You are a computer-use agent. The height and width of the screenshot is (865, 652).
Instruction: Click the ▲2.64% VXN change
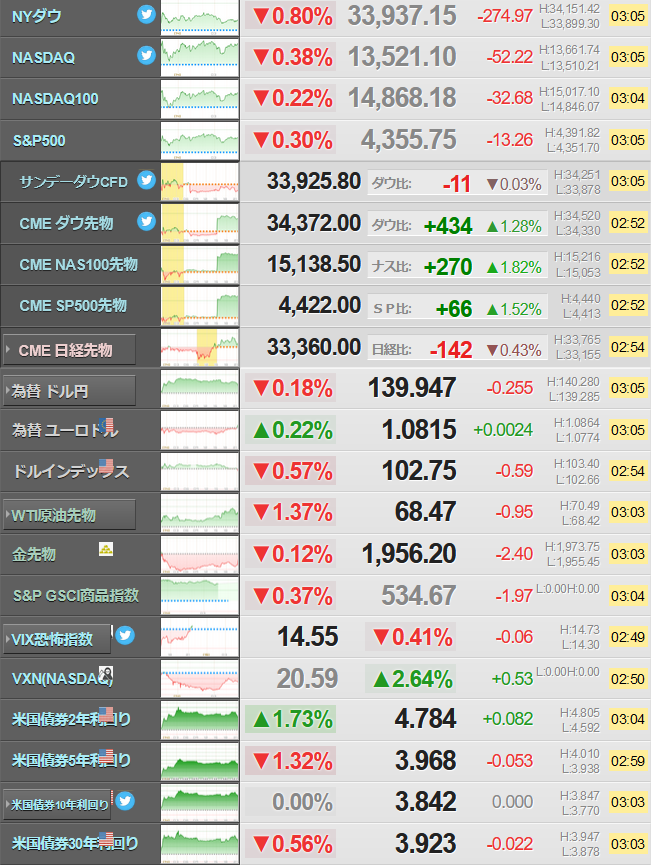coord(413,679)
